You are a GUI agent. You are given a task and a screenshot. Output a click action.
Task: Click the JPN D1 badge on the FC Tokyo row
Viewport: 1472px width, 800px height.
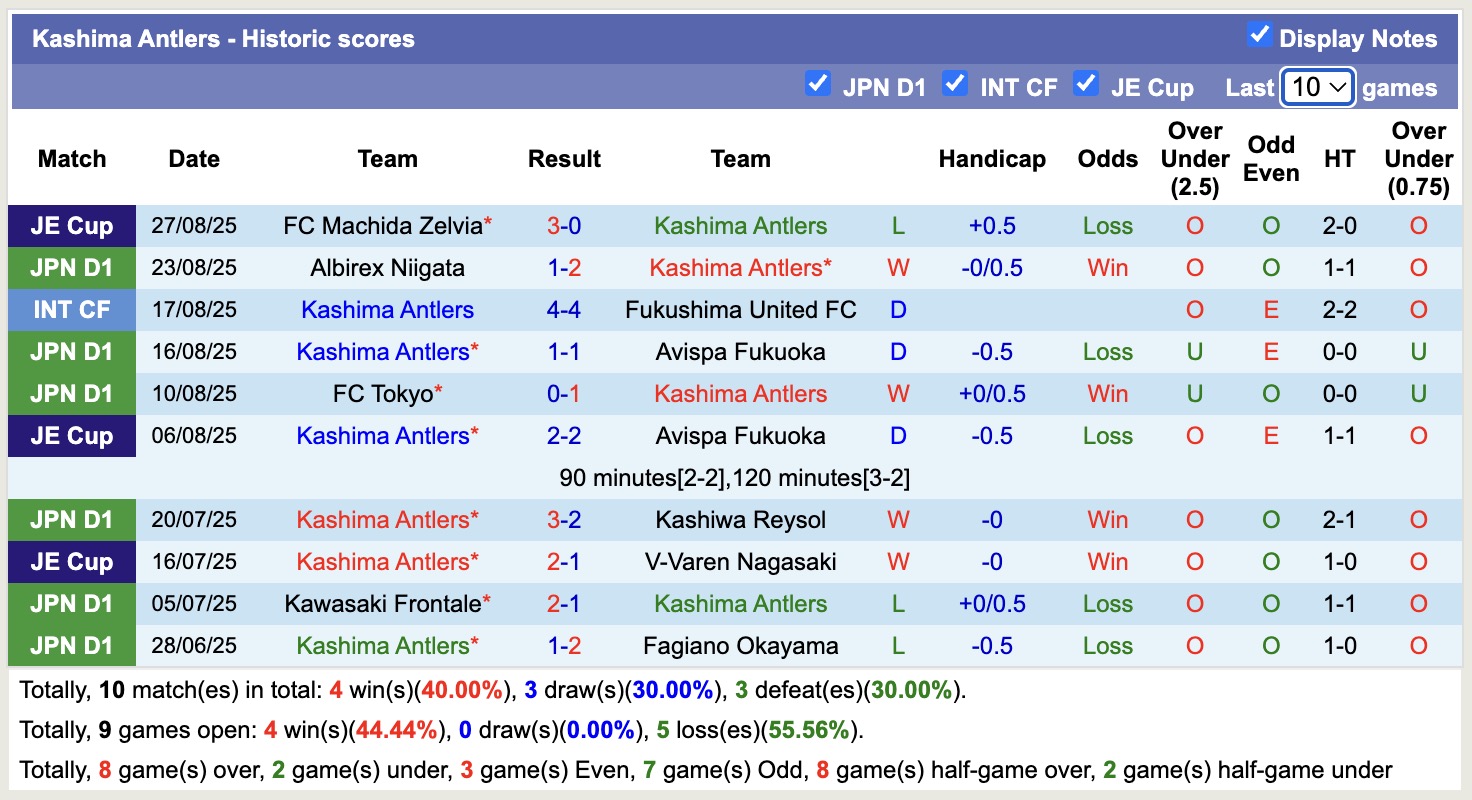click(x=71, y=394)
